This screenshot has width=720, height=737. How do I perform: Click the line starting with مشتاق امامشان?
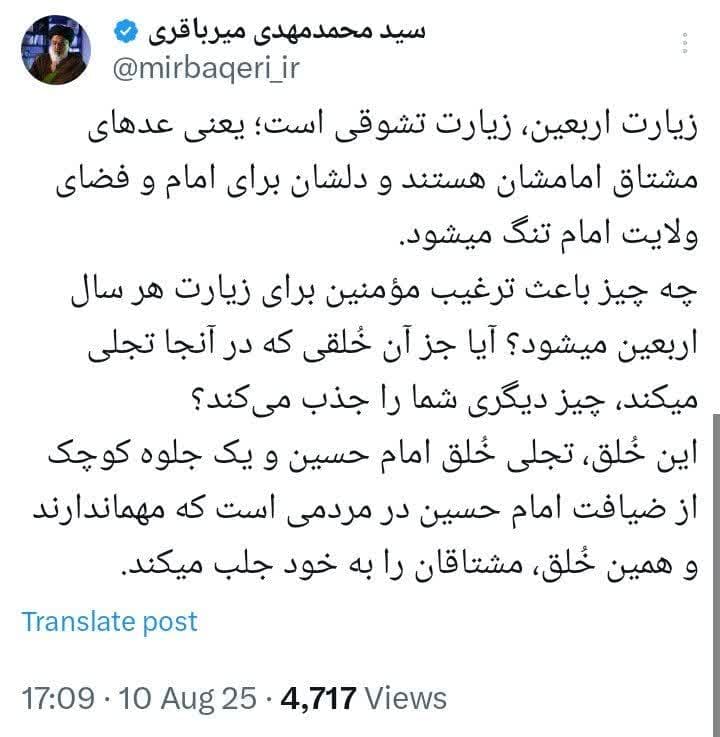377,182
